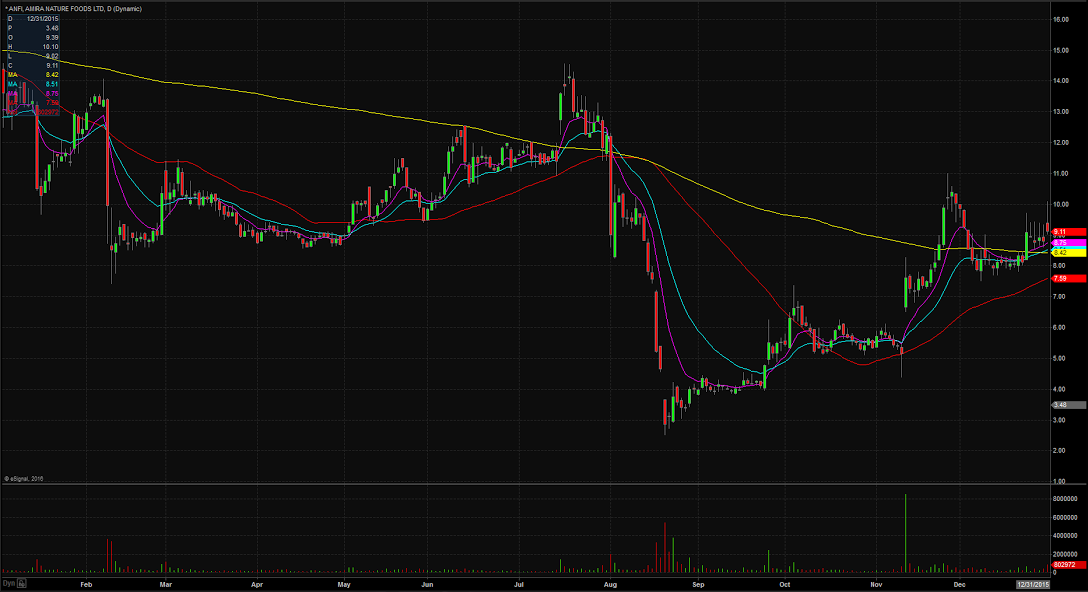1088x592 pixels.
Task: Click the yellow MA 8.42 row in data box
Action: (33, 75)
